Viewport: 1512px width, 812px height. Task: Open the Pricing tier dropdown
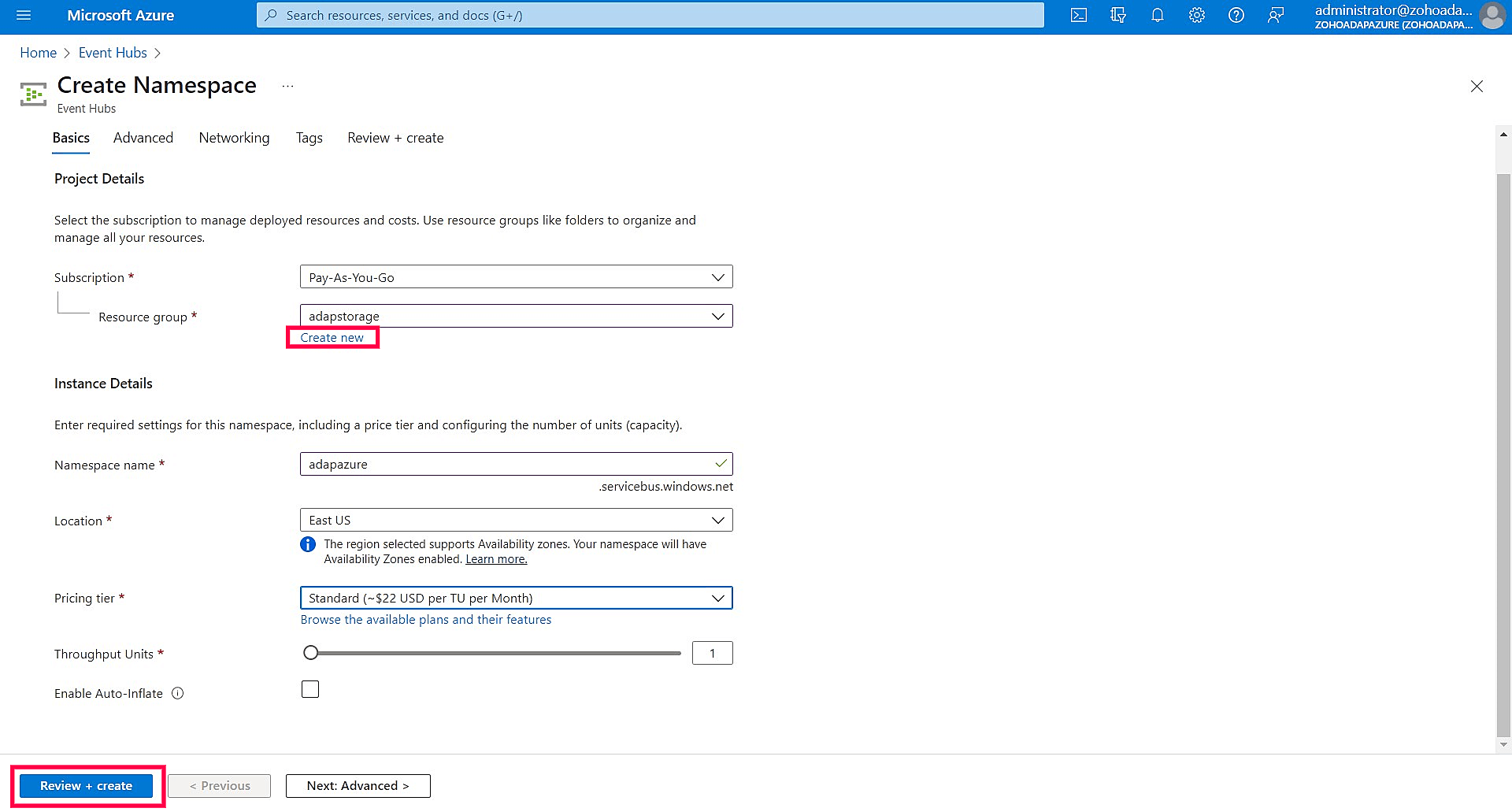pyautogui.click(x=516, y=598)
